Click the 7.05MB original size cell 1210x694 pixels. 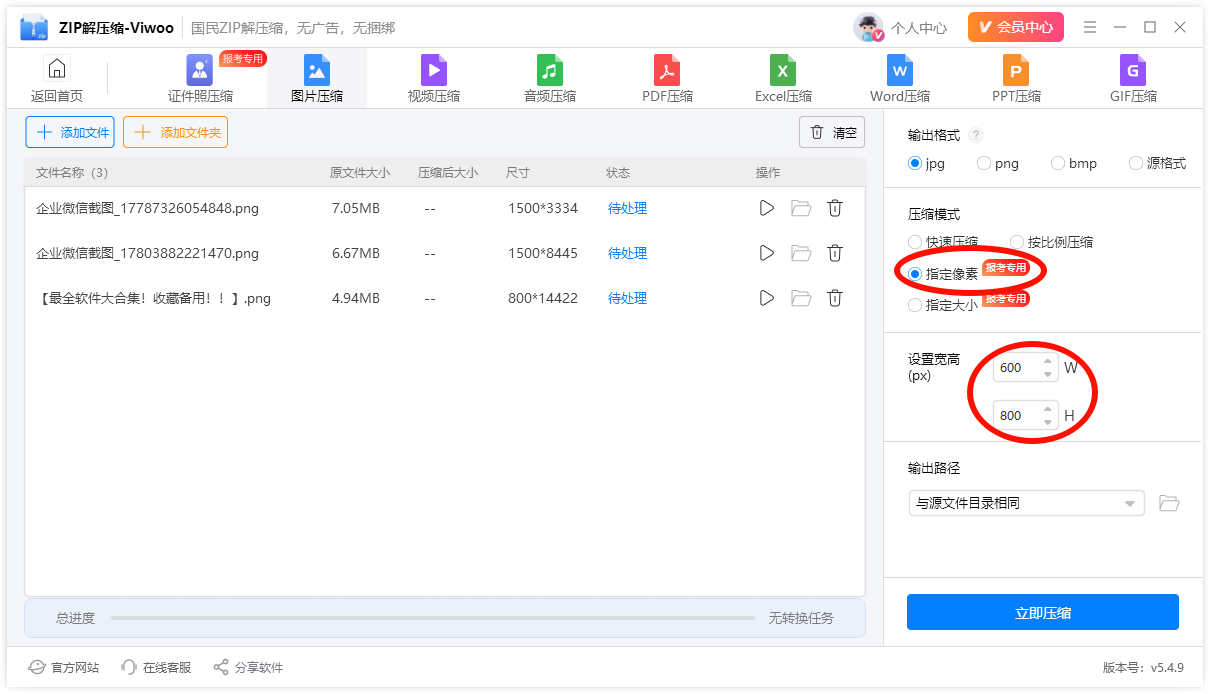[x=356, y=208]
